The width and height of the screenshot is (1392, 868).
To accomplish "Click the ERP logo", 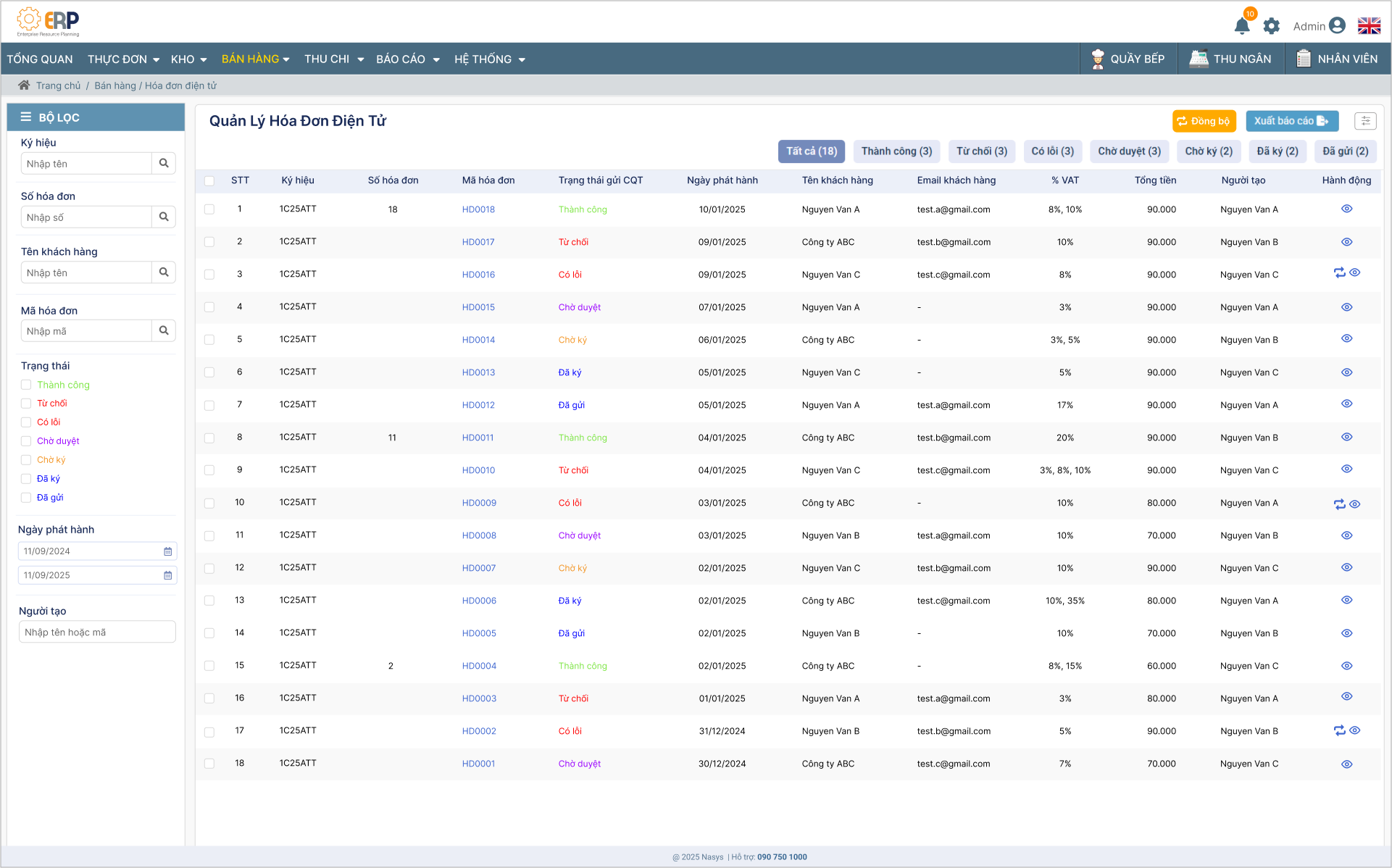I will point(49,22).
